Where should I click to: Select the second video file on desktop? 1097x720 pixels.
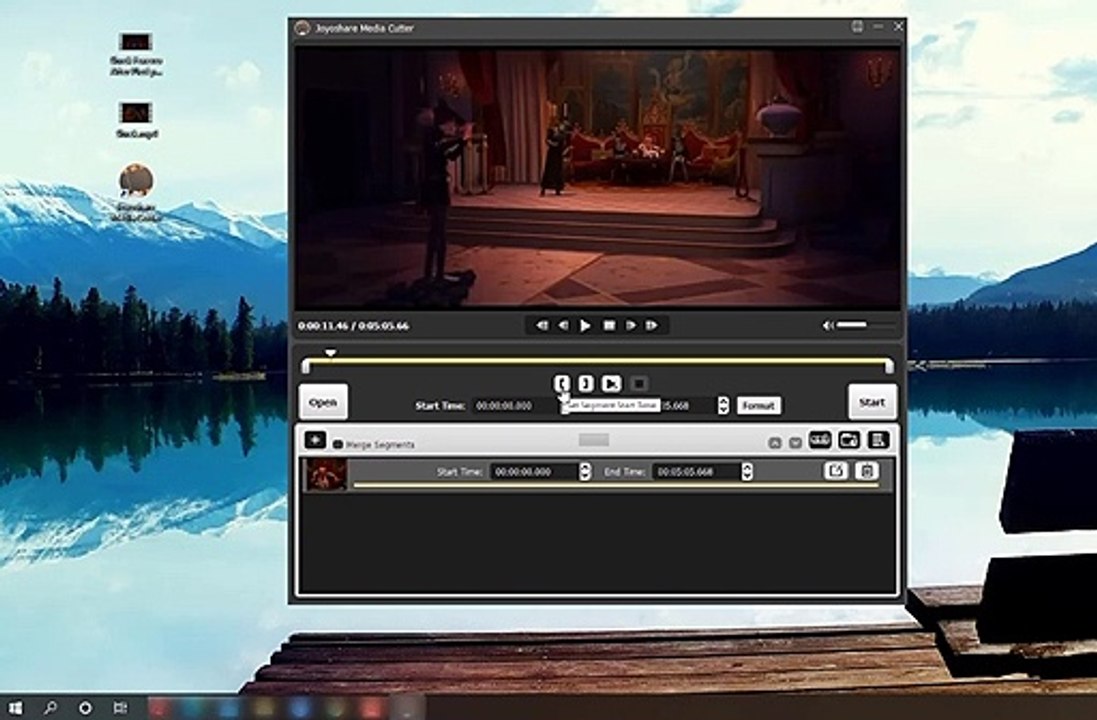click(x=136, y=120)
